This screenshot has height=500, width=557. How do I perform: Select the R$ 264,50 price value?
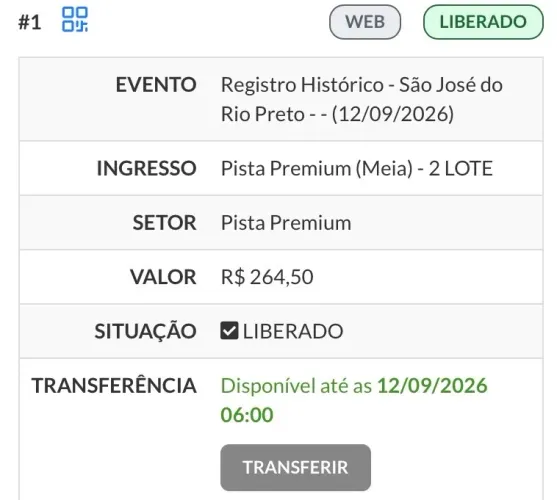click(x=267, y=277)
